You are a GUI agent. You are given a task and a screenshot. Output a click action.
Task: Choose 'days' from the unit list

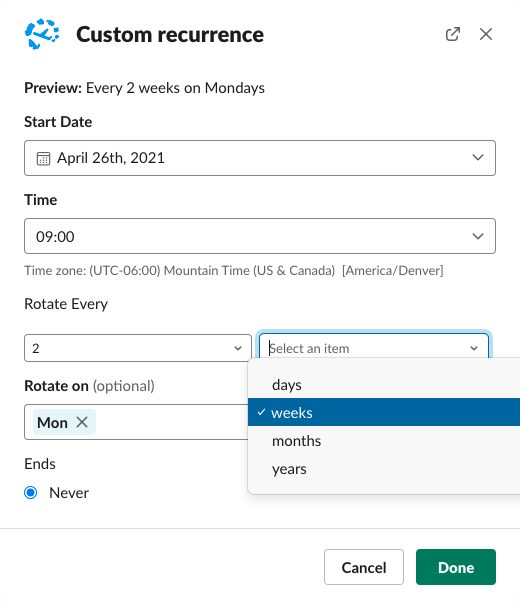tap(384, 385)
